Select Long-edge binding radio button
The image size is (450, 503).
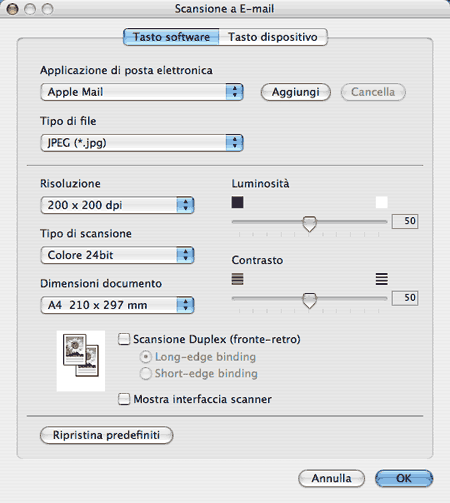[x=146, y=357]
